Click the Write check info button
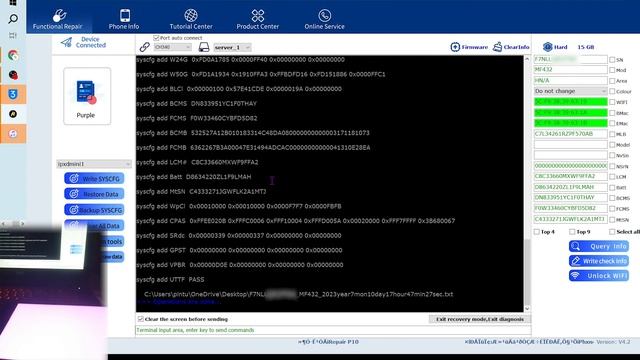 (x=599, y=261)
